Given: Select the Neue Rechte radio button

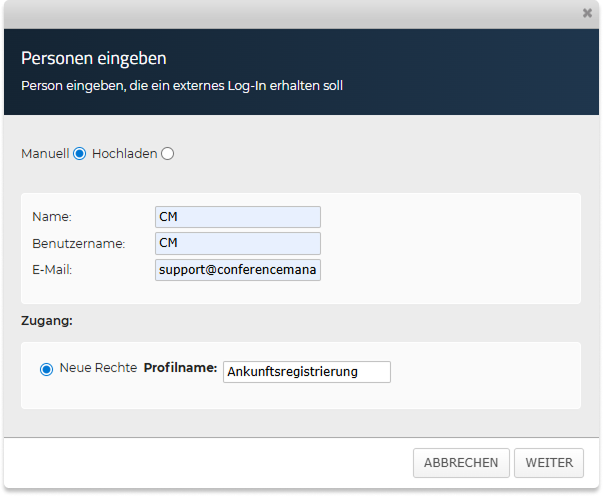Looking at the screenshot, I should click(x=46, y=370).
